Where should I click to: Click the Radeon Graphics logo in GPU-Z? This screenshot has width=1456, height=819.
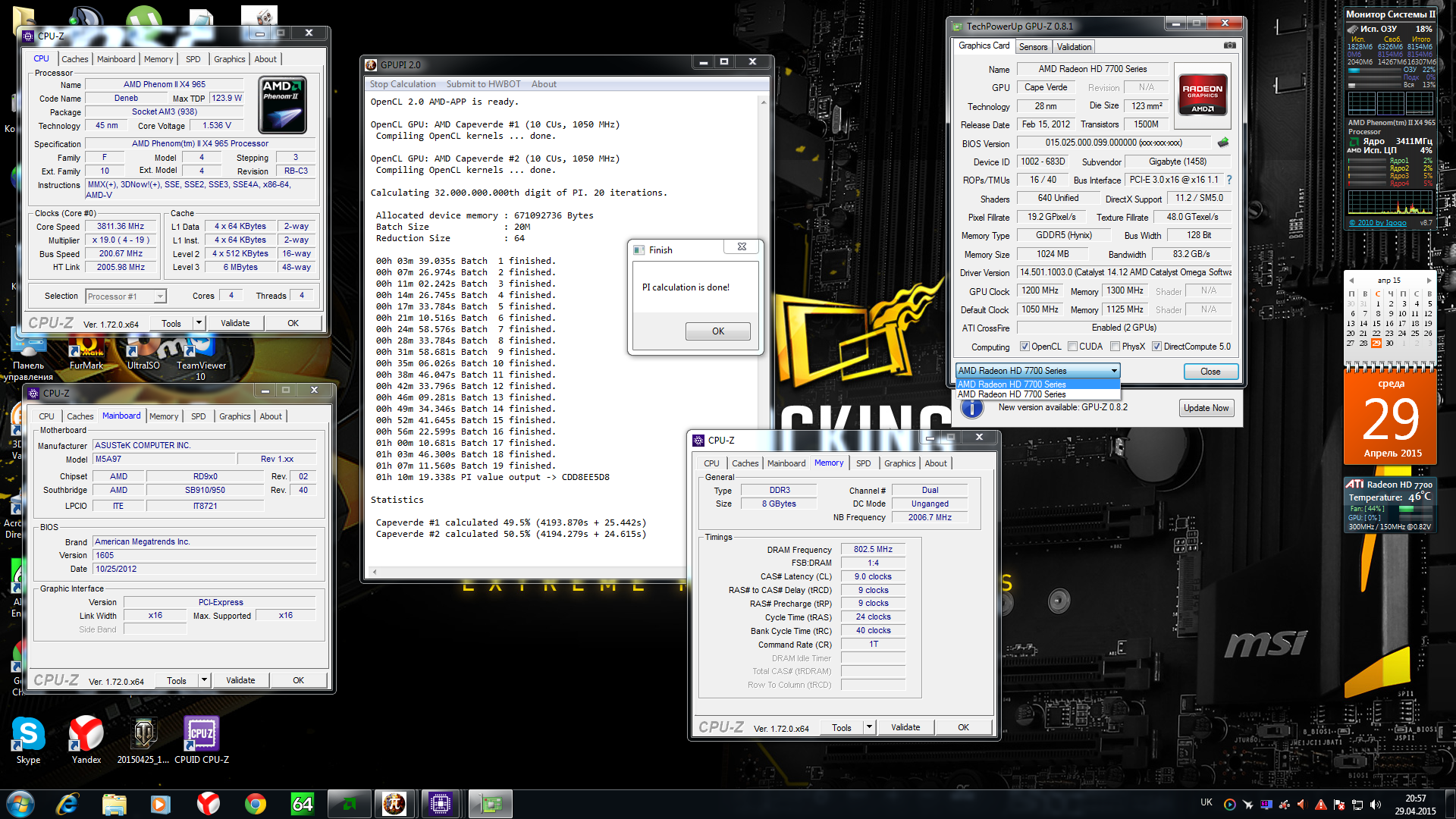pyautogui.click(x=1203, y=94)
